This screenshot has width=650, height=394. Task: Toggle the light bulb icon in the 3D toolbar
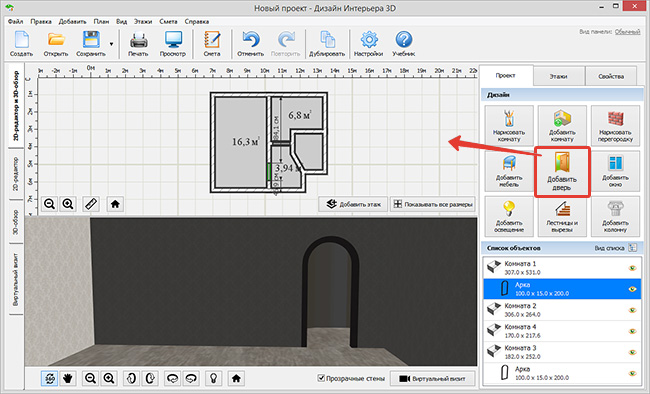(x=213, y=378)
